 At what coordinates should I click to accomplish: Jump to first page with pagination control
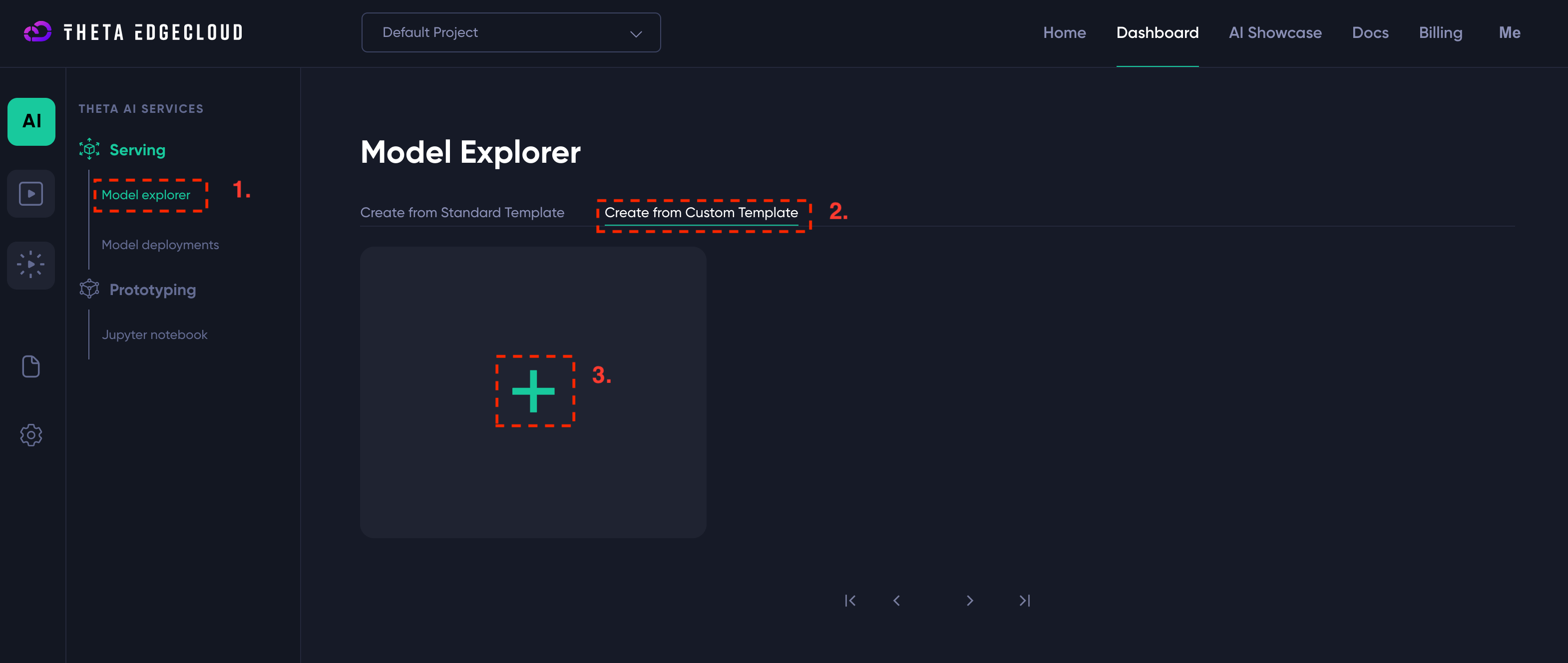[x=850, y=600]
